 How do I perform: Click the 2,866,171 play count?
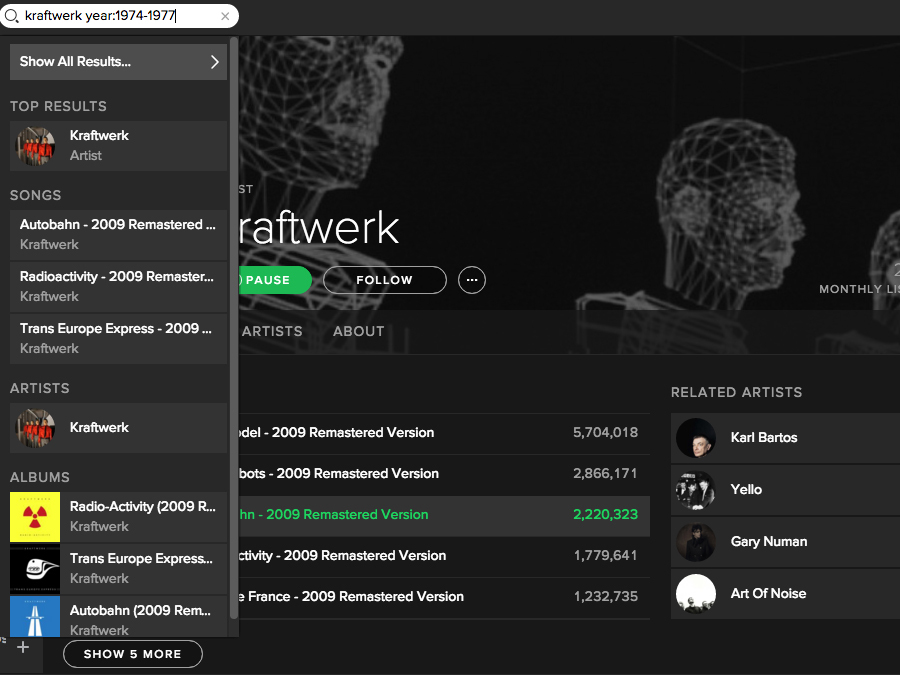[x=605, y=474]
